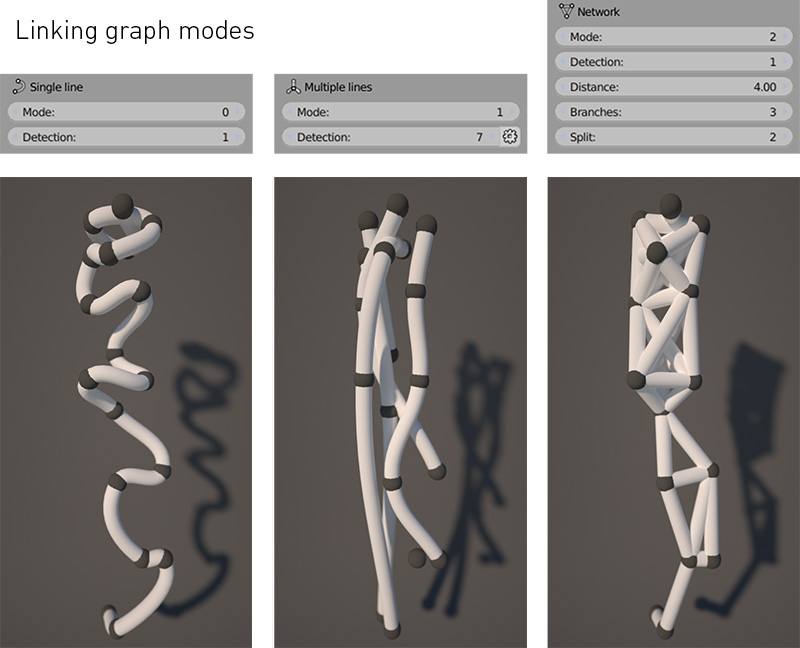The height and width of the screenshot is (648, 800).
Task: Open the gear settings next to Detection 7
Action: click(510, 137)
